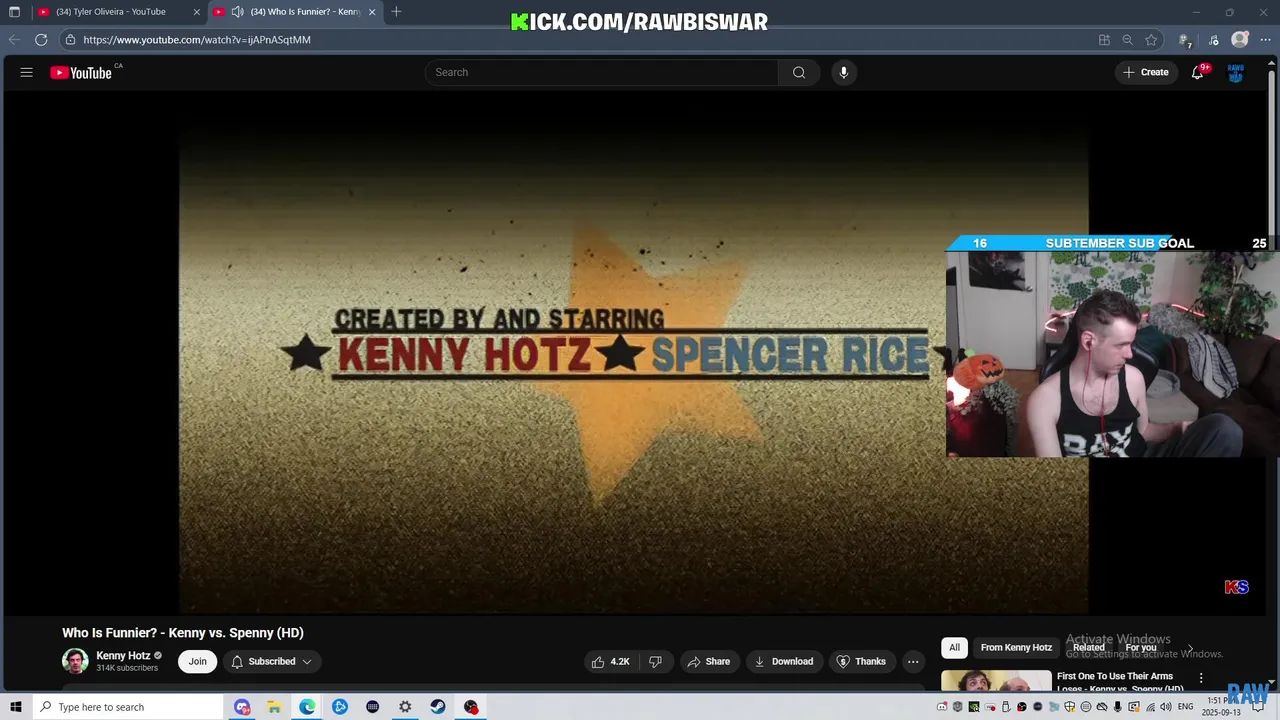Click the YouTube search magnifier button
Viewport: 1280px width, 720px height.
coord(799,72)
